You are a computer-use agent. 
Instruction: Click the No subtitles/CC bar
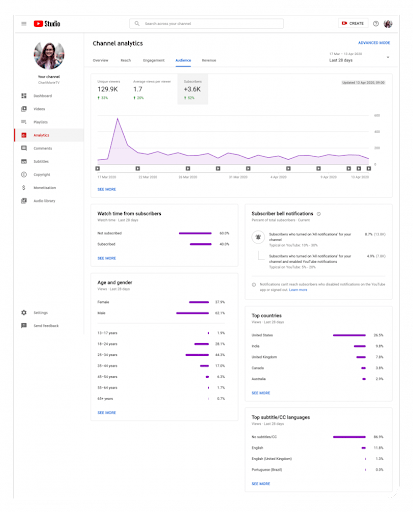[x=349, y=437]
